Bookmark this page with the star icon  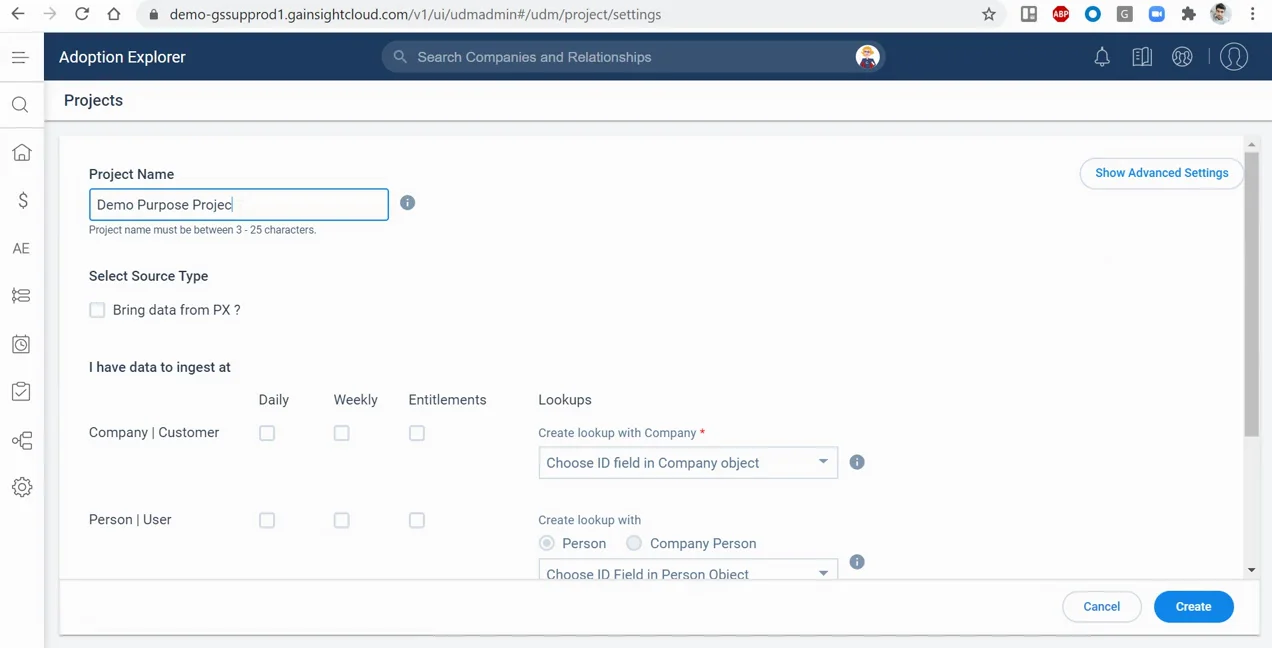989,14
